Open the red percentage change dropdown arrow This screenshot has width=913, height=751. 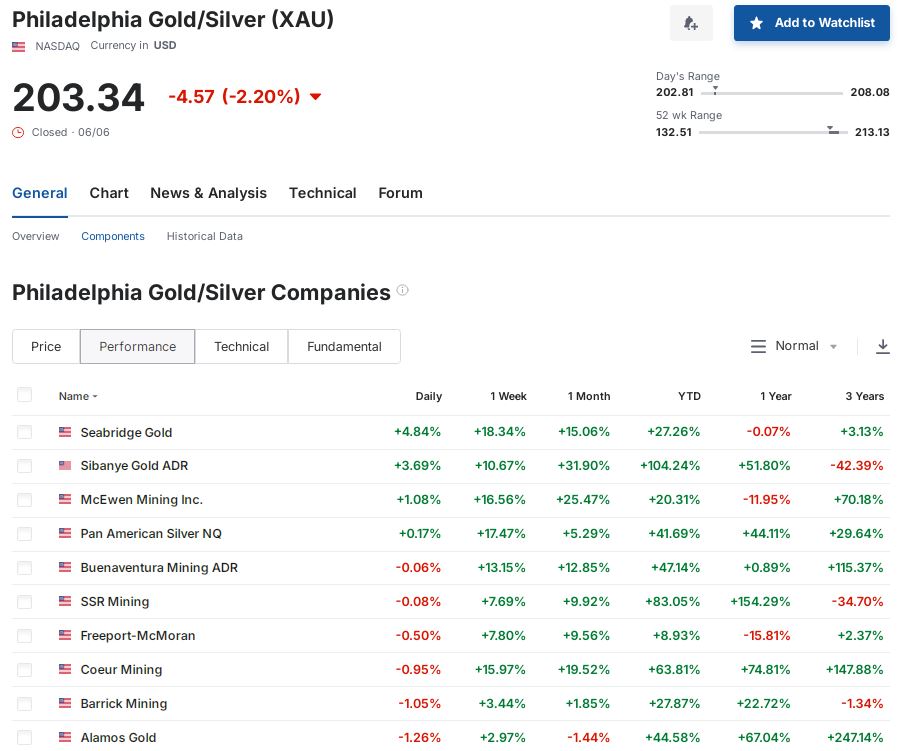(x=315, y=97)
